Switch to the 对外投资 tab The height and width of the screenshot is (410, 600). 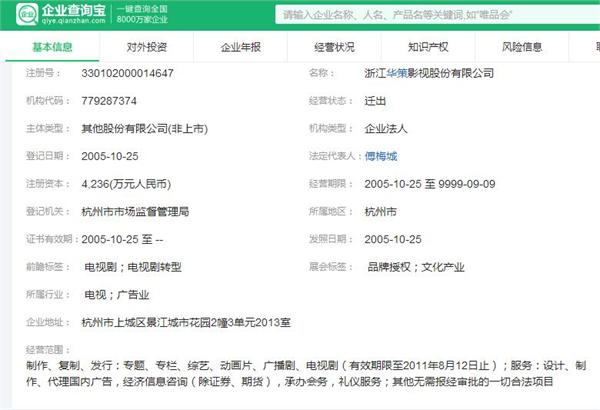147,47
